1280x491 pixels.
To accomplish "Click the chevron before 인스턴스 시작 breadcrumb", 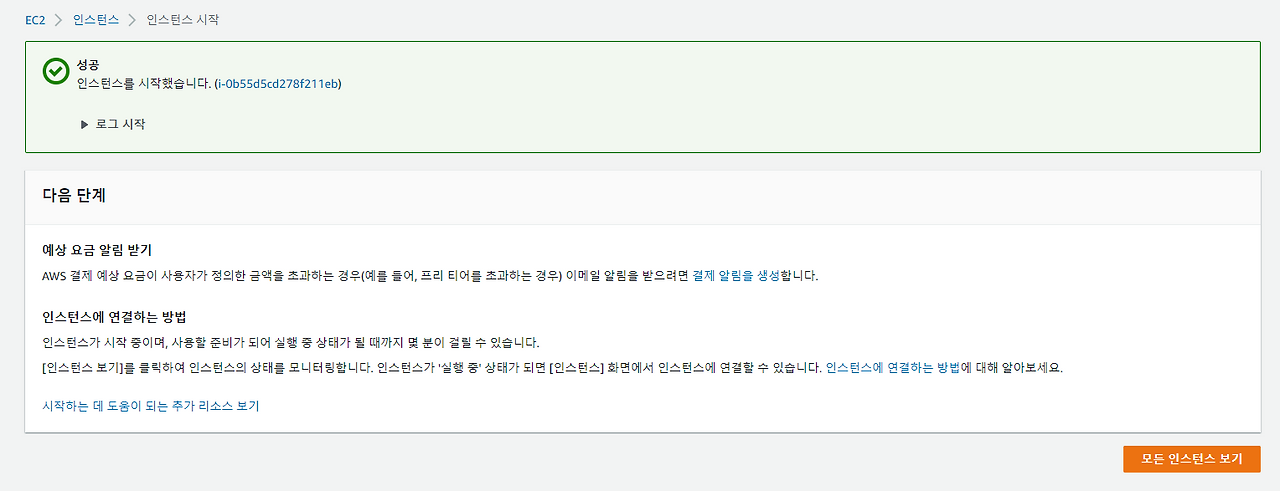I will (132, 20).
